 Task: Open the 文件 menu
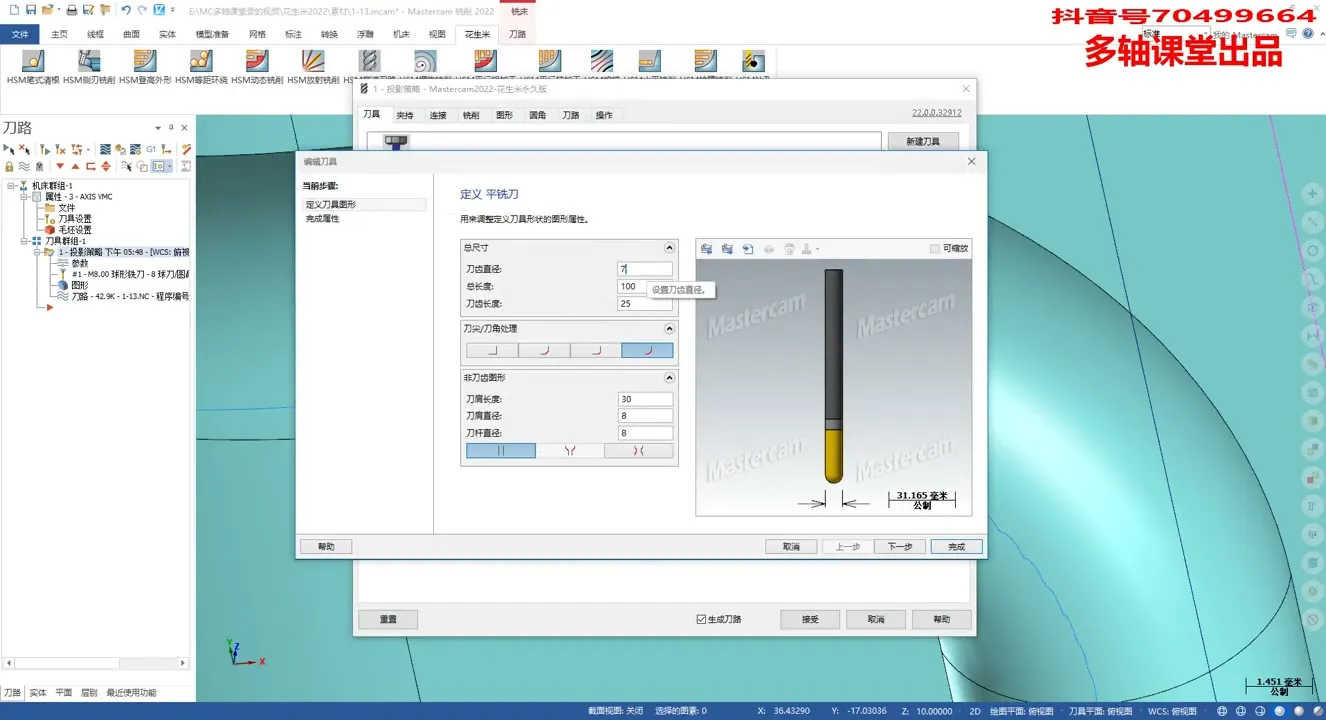(20, 34)
